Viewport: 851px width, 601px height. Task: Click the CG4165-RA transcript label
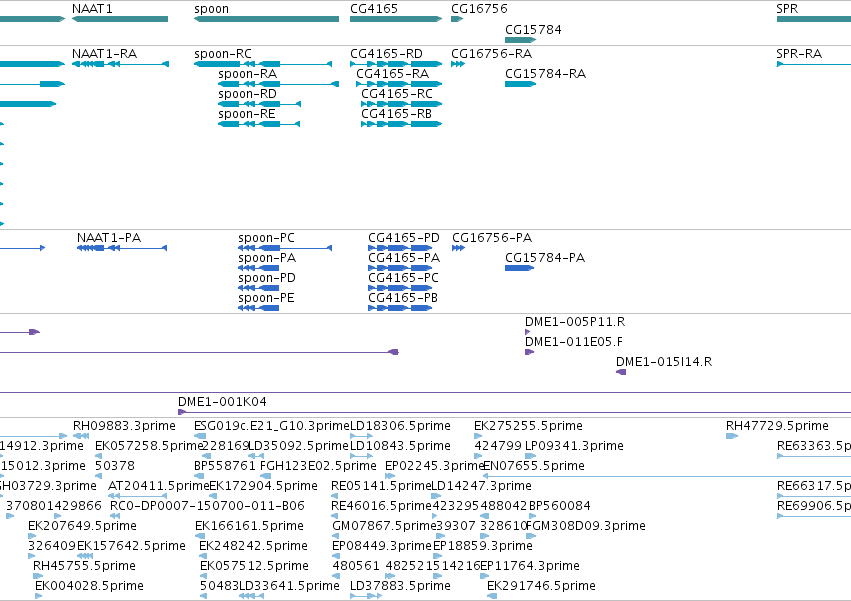click(392, 74)
